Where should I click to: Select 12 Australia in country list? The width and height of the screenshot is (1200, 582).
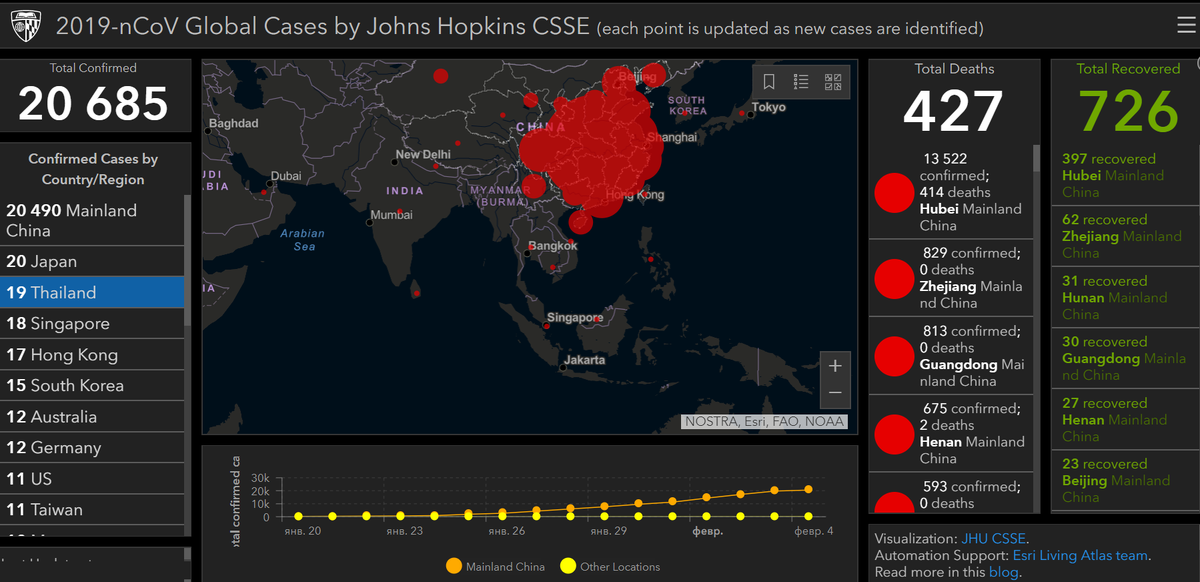pos(92,416)
